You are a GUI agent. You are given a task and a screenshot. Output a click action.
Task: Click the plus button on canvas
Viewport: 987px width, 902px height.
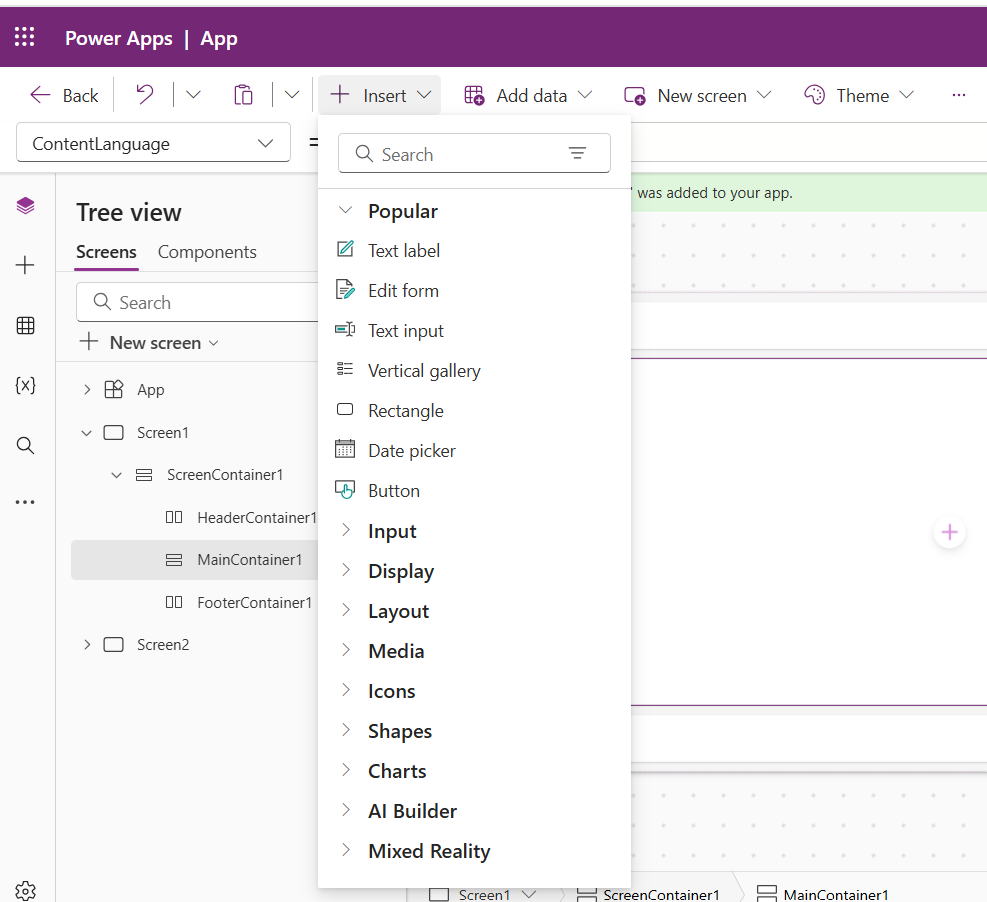pos(949,533)
